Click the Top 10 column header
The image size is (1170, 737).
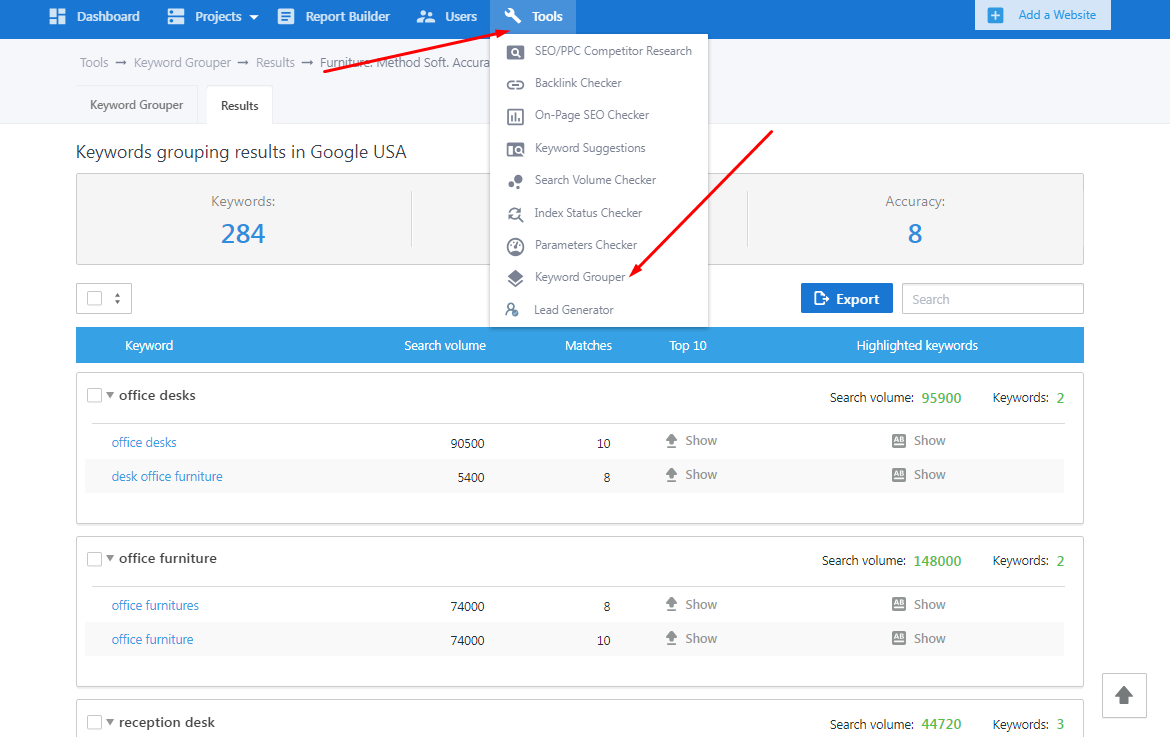688,345
